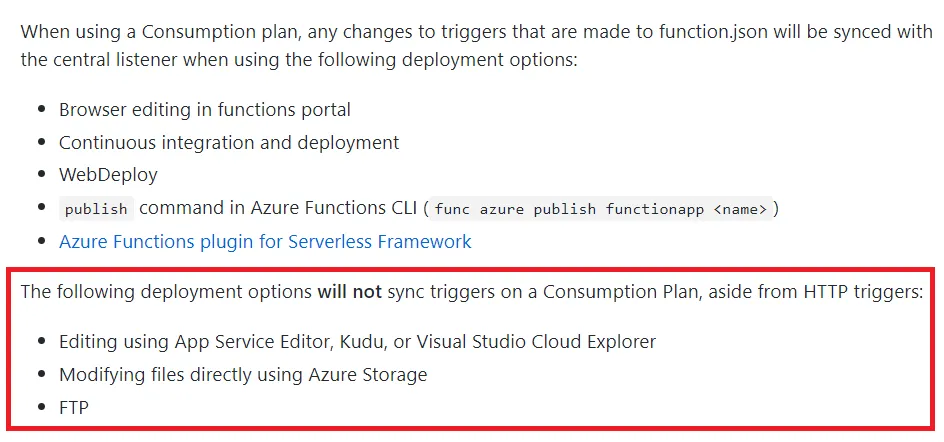Click 'The following deployment options' in highlighted box

coord(166,293)
